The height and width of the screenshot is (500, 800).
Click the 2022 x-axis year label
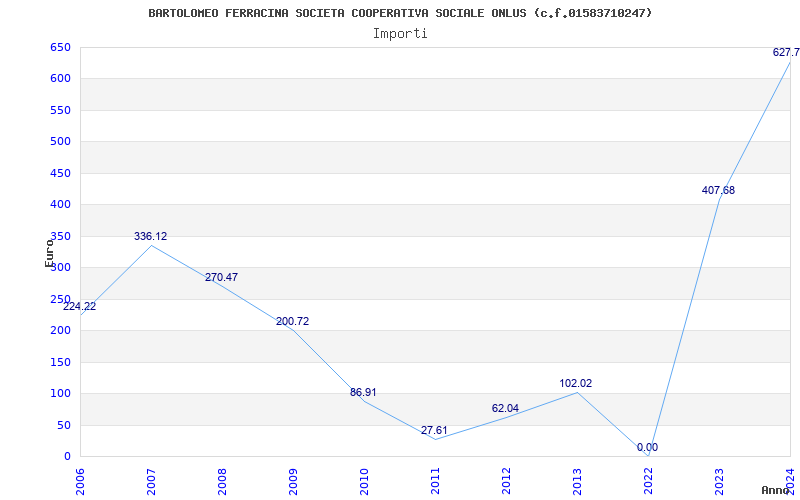(648, 482)
